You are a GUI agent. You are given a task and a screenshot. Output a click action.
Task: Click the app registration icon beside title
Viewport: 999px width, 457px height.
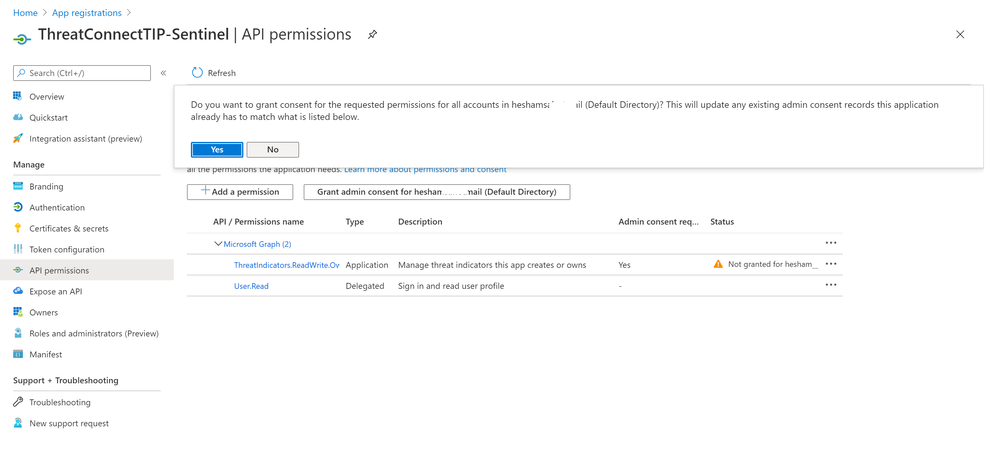22,39
